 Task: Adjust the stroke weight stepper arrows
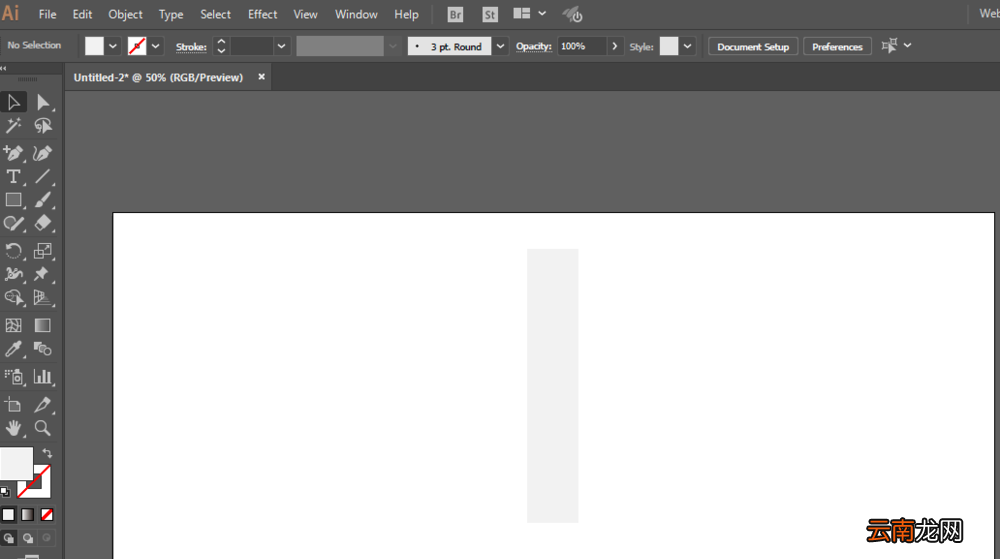pyautogui.click(x=221, y=46)
